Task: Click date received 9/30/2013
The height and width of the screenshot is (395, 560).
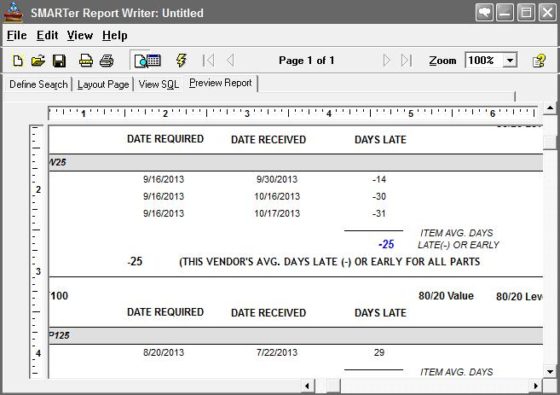Action: pyautogui.click(x=277, y=179)
